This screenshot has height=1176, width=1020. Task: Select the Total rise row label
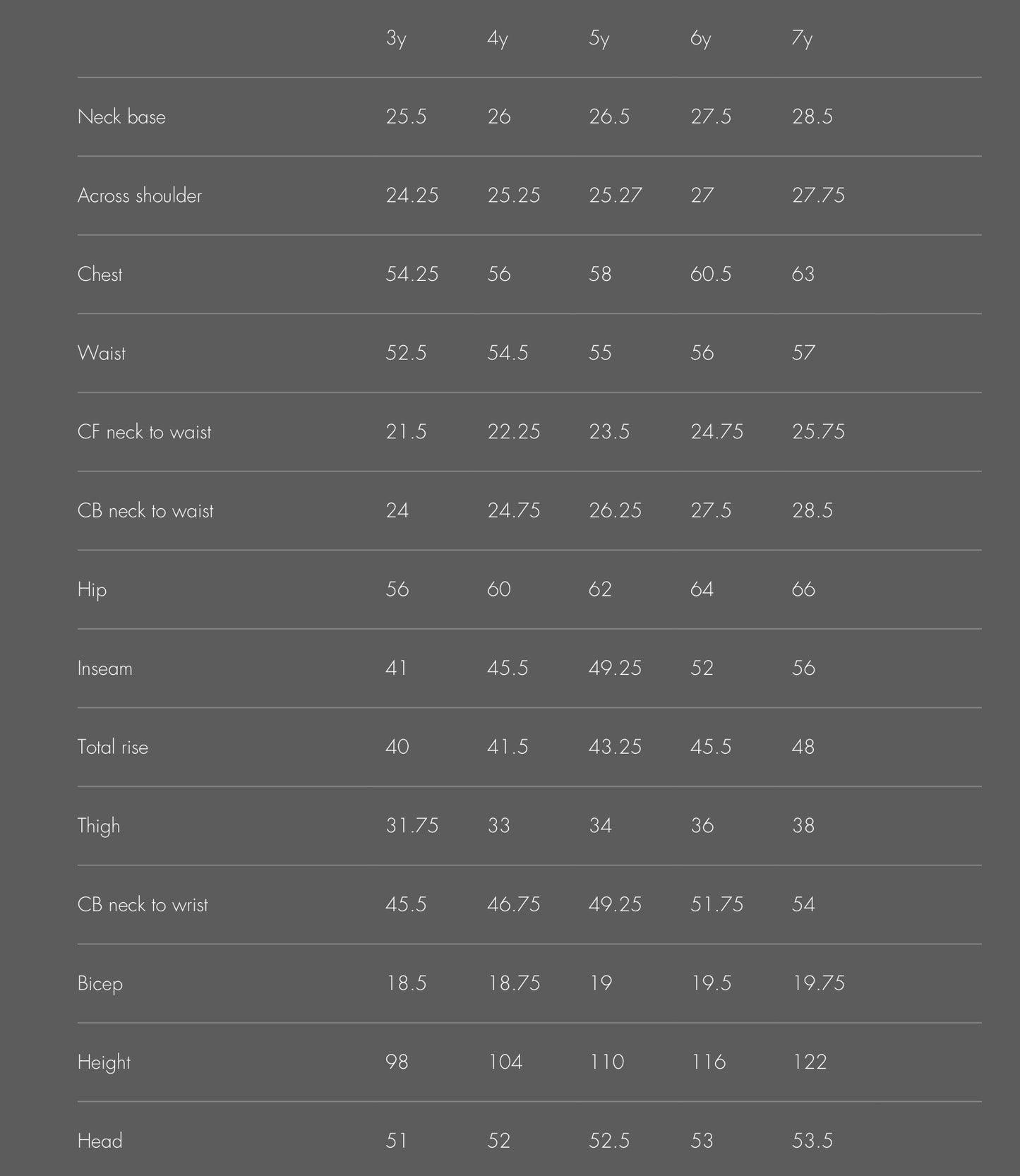[113, 748]
